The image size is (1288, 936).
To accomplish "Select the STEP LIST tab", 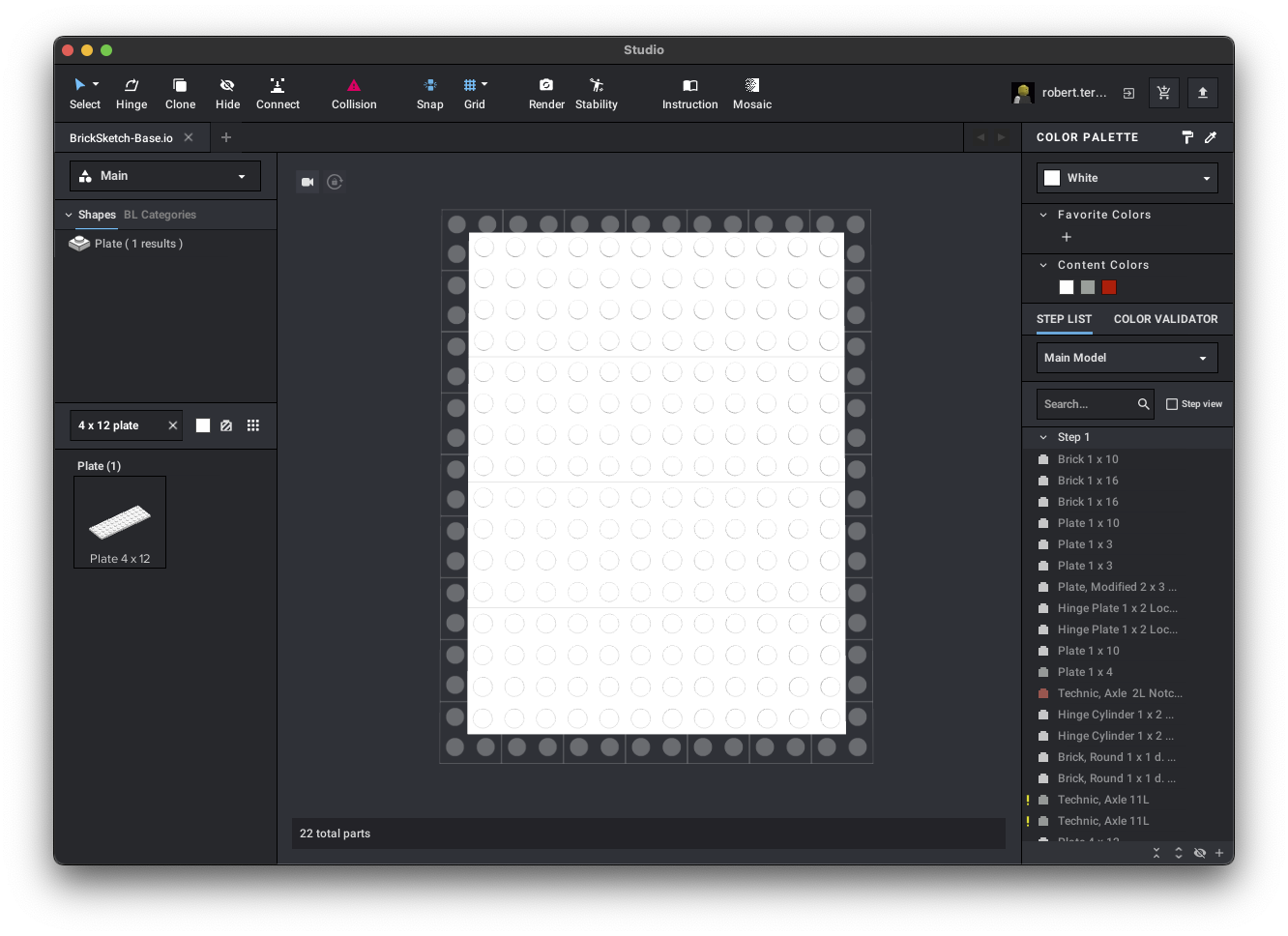I will [1064, 319].
